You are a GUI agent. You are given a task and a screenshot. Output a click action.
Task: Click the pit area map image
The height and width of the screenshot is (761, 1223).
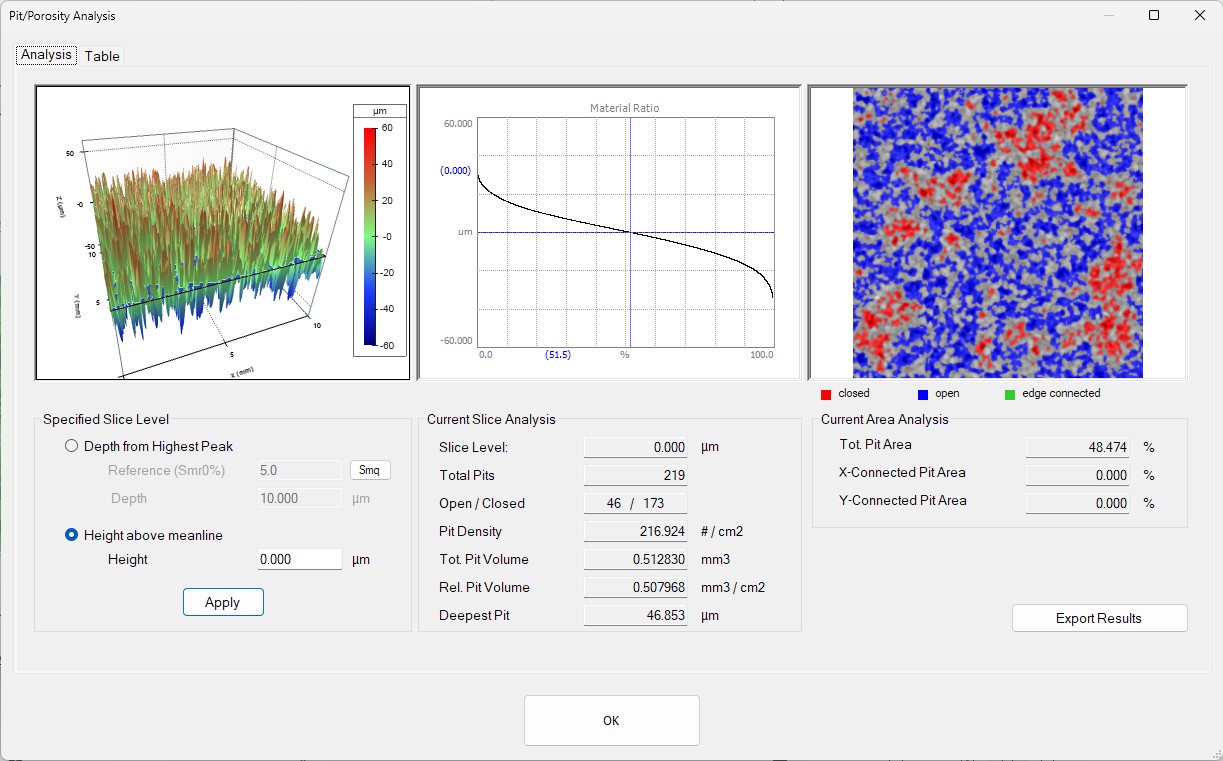997,230
